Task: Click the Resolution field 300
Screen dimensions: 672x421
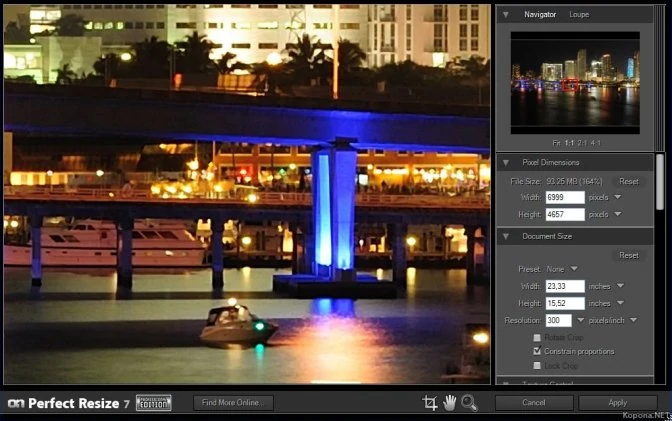Action: 558,320
